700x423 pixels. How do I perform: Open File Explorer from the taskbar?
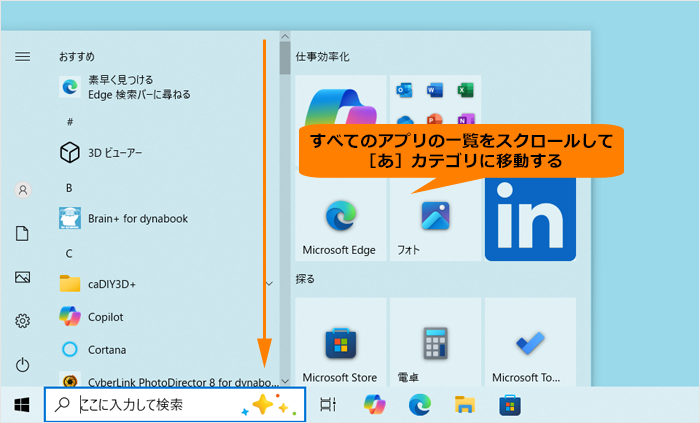pos(465,405)
